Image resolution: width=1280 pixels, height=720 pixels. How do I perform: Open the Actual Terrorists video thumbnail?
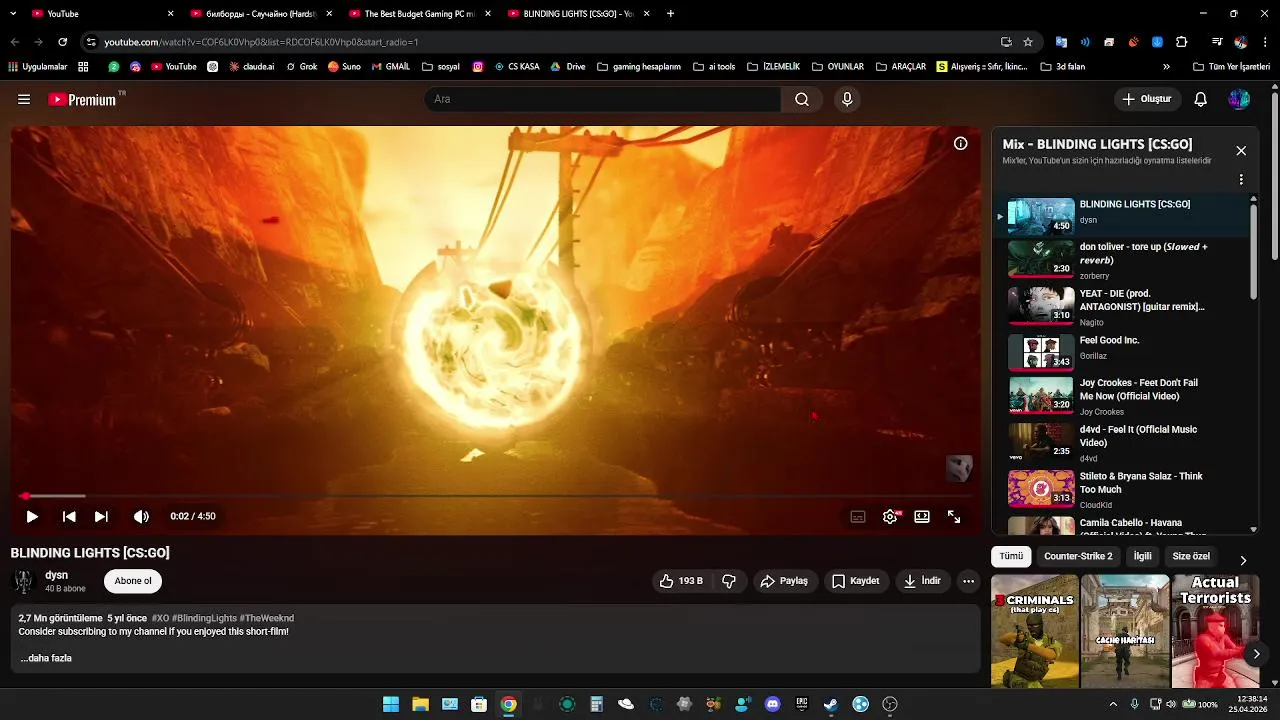tap(1216, 631)
